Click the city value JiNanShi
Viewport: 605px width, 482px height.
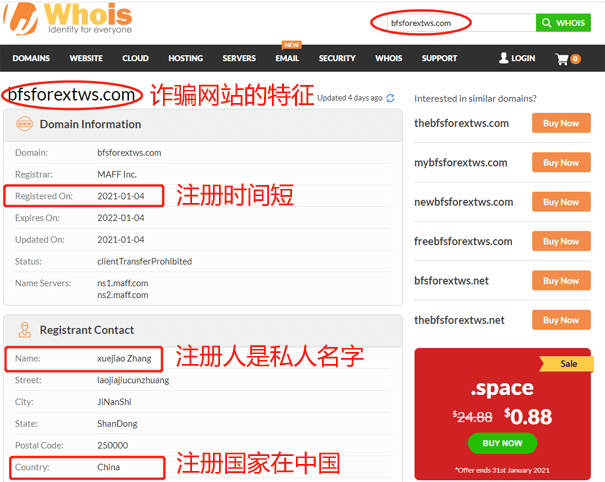coord(114,402)
